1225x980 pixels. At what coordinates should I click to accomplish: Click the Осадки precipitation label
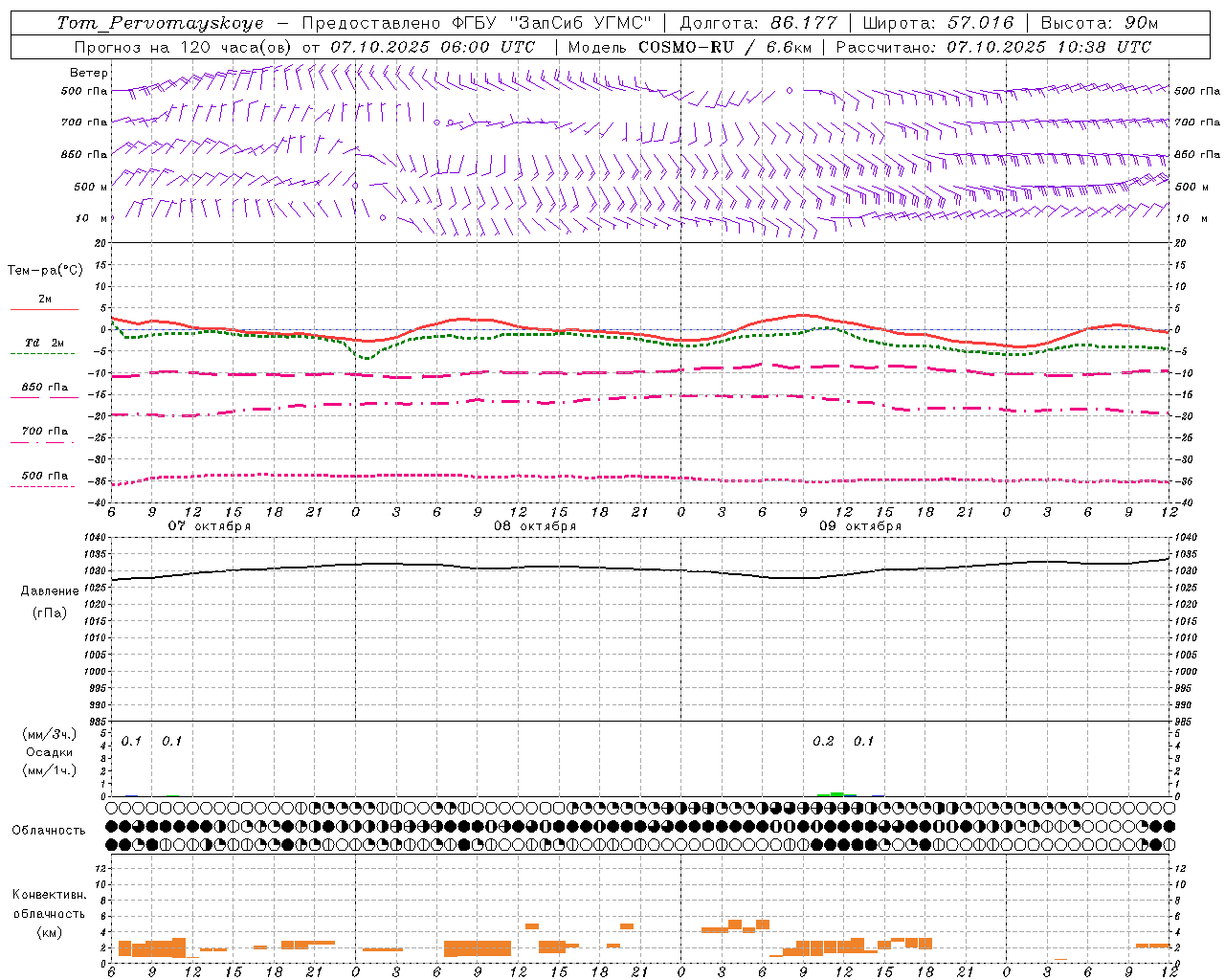click(x=50, y=752)
